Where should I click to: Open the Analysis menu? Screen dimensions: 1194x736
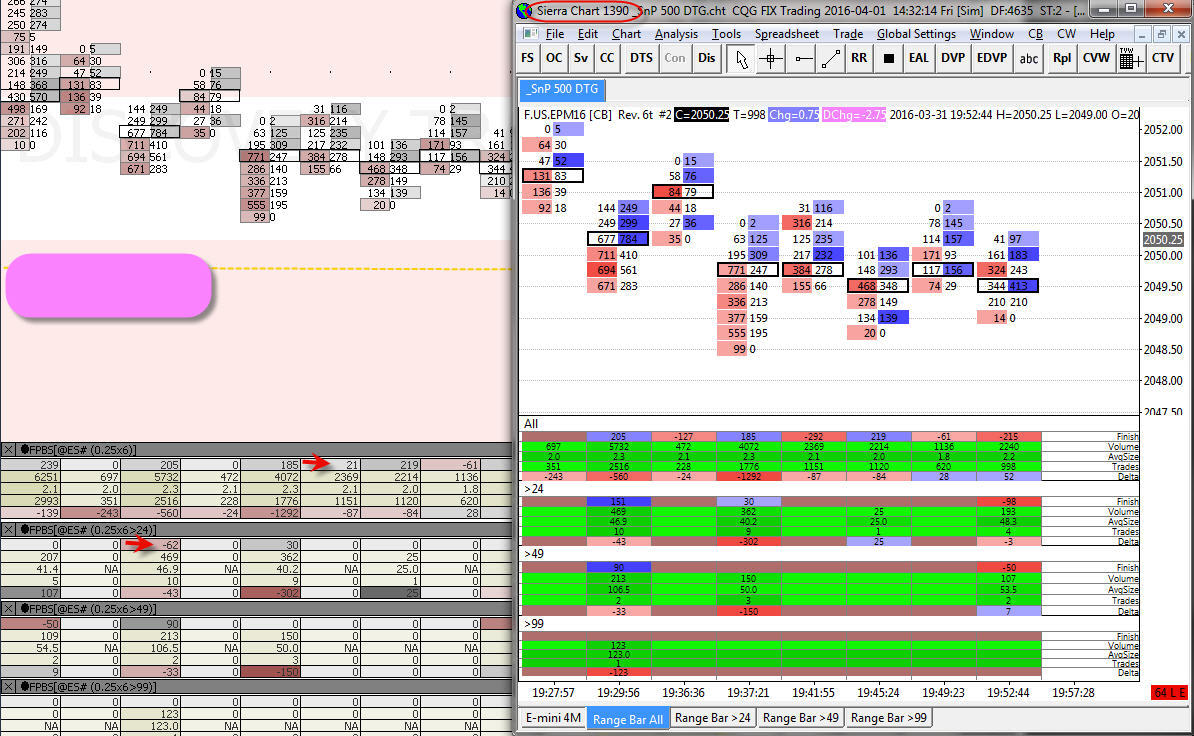pyautogui.click(x=676, y=34)
